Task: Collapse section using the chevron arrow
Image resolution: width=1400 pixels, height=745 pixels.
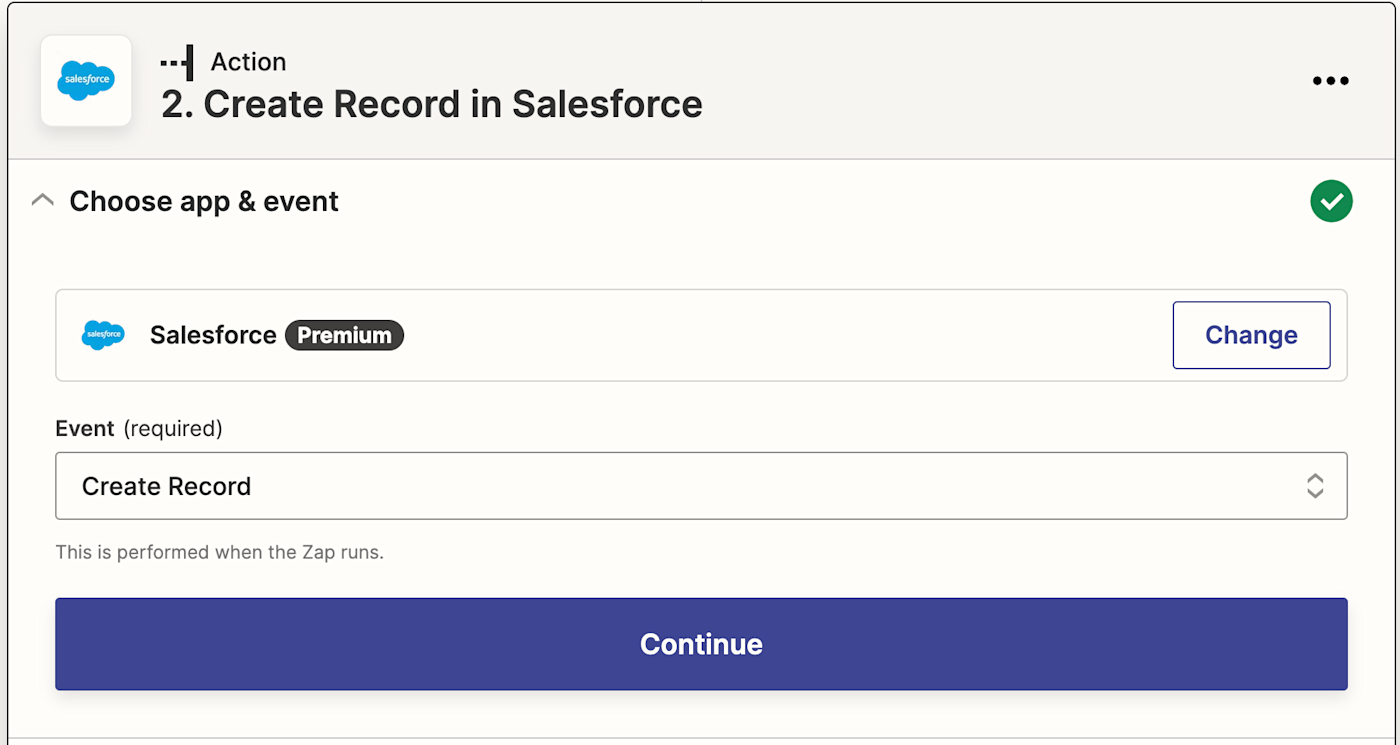Action: click(x=42, y=201)
